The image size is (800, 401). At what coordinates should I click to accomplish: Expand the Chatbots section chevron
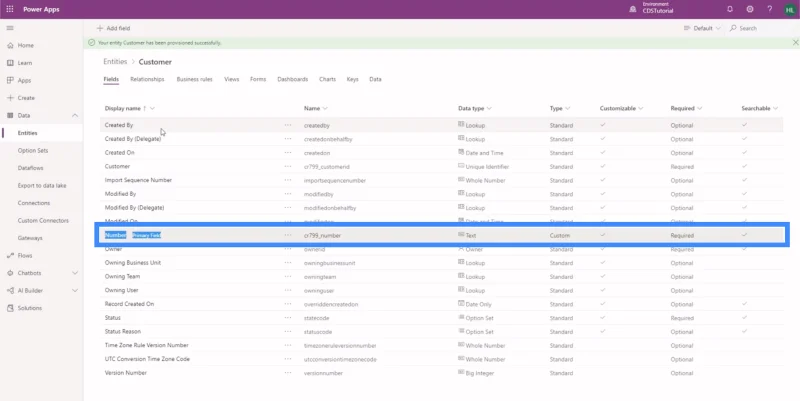(75, 273)
